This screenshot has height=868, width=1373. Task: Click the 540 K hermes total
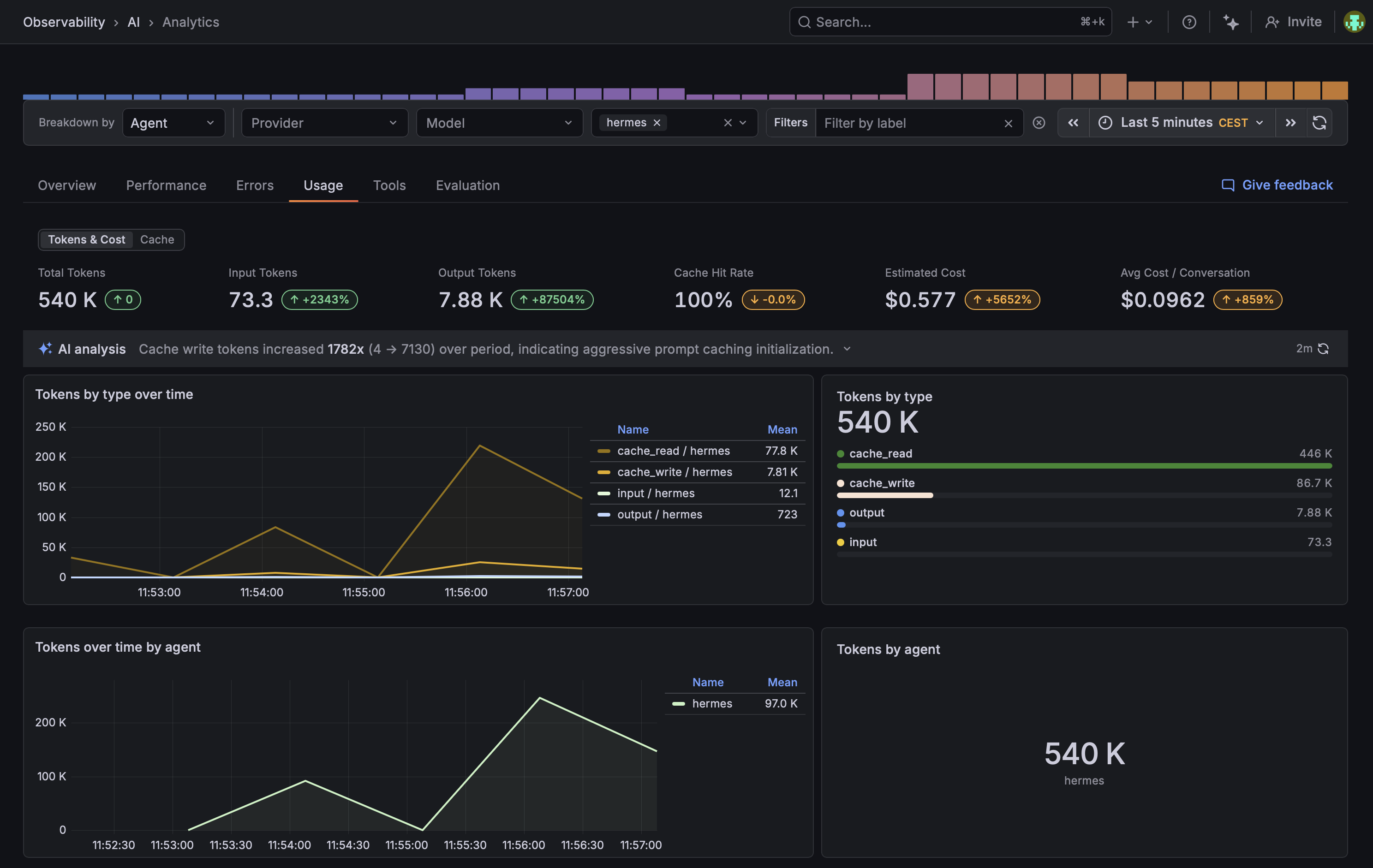pyautogui.click(x=1084, y=754)
